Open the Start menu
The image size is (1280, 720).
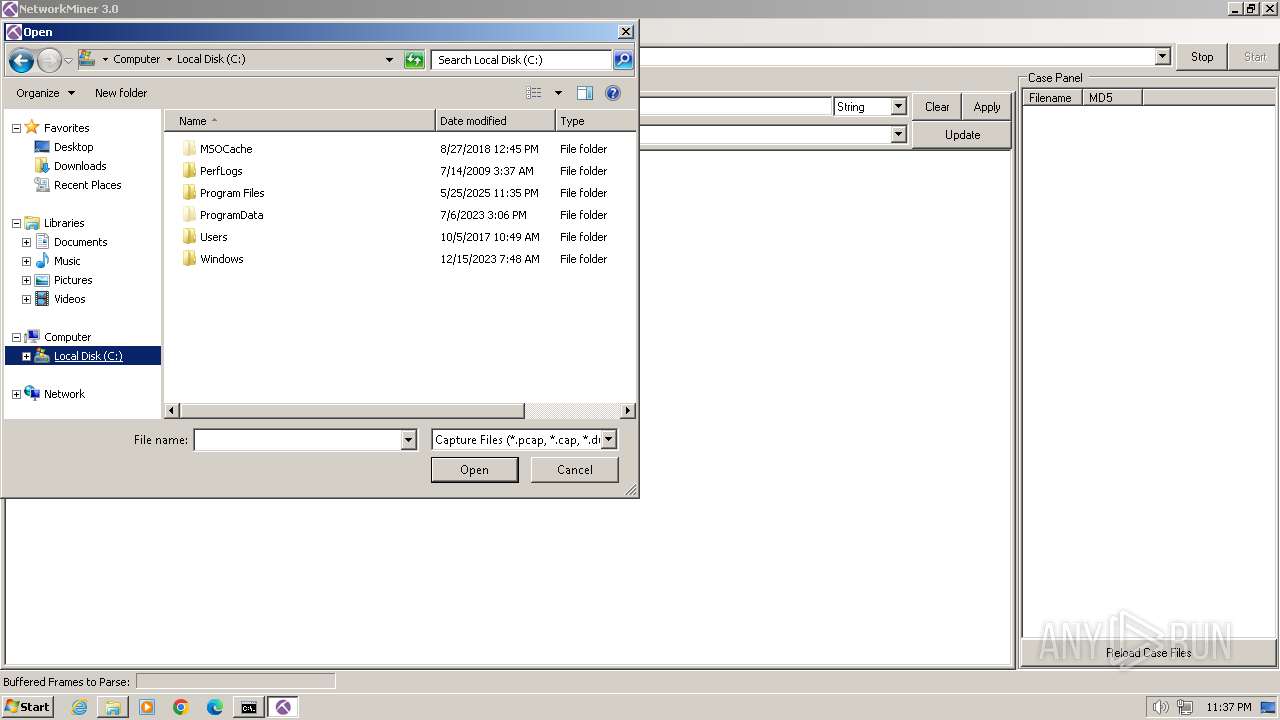(28, 707)
